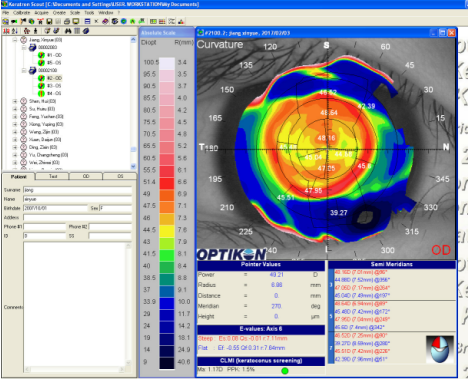The width and height of the screenshot is (472, 379).
Task: Click the 3D cornea thumbnail in Semi Meridians
Action: coord(440,349)
